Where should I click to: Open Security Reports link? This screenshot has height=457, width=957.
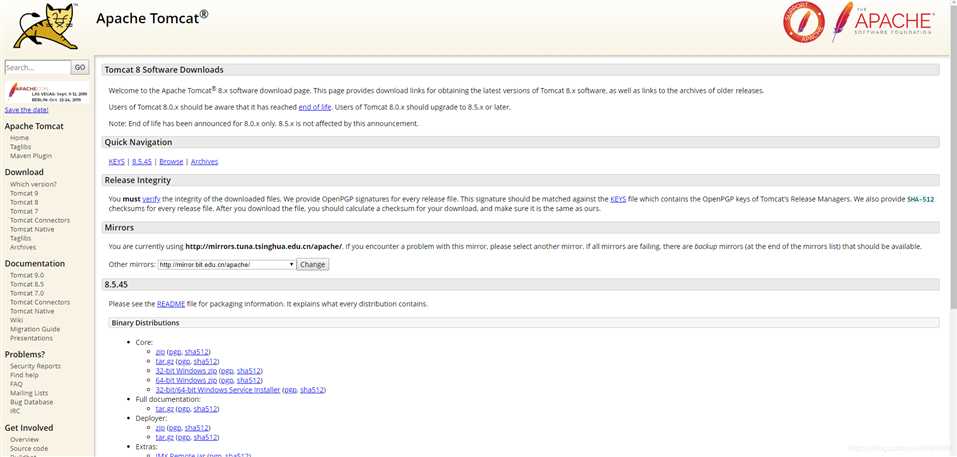(x=35, y=366)
